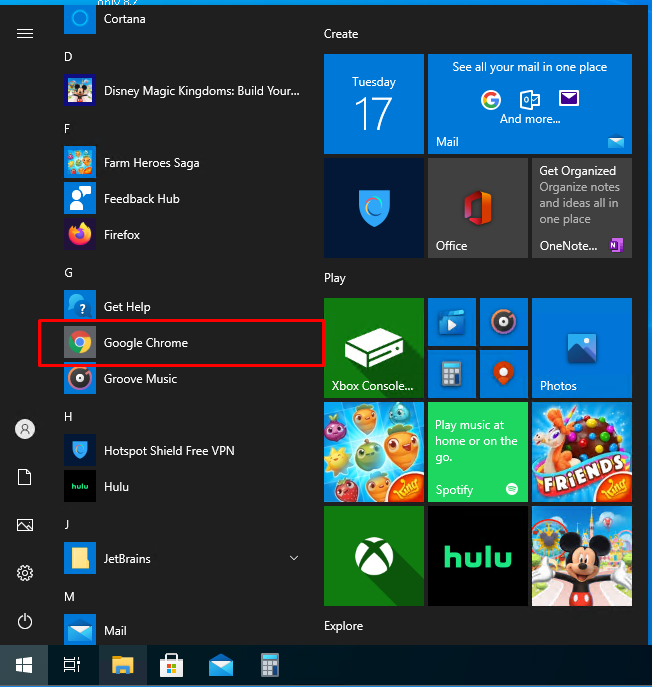Image resolution: width=652 pixels, height=687 pixels.
Task: Open the Candy Crush Friends tile
Action: (x=582, y=452)
